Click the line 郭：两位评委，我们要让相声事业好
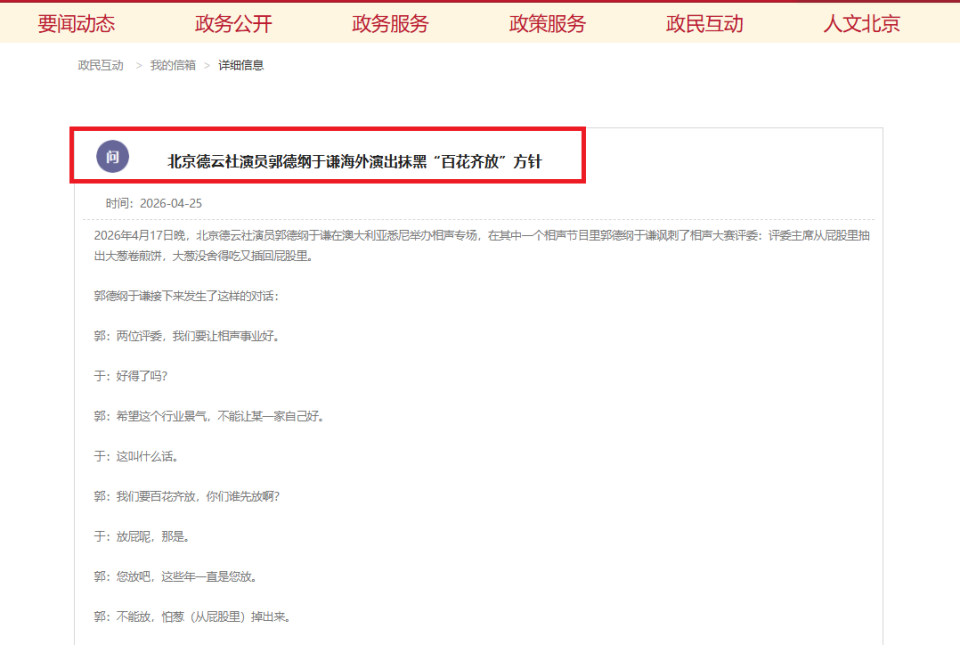 click(x=187, y=336)
